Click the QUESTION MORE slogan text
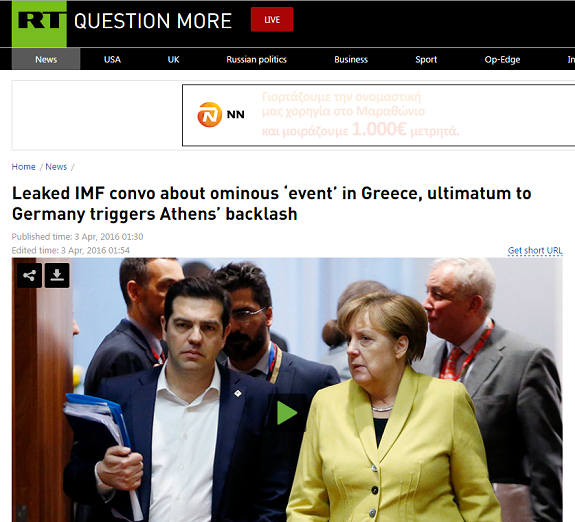The height and width of the screenshot is (522, 575). tap(153, 21)
